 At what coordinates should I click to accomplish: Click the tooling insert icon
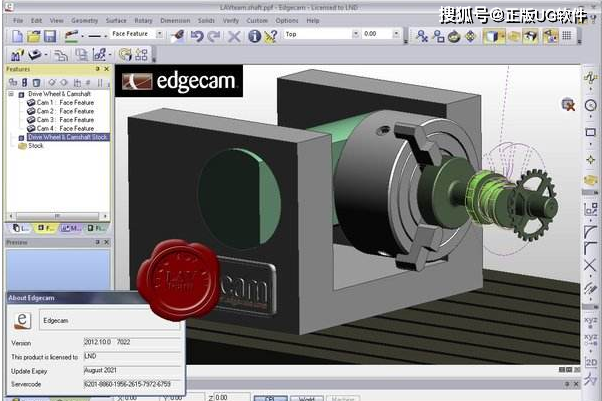click(35, 55)
